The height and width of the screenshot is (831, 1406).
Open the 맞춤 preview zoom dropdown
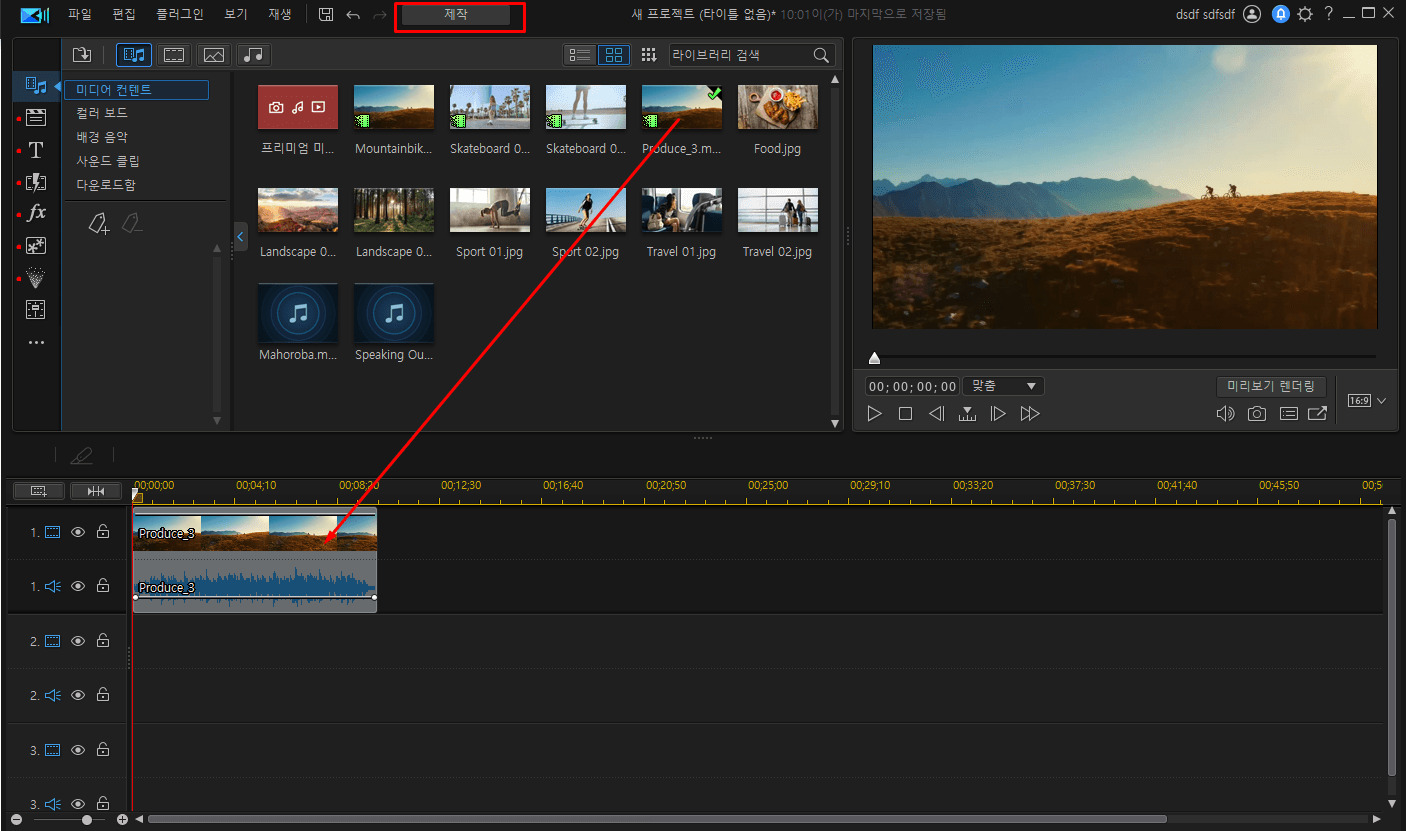[1003, 386]
